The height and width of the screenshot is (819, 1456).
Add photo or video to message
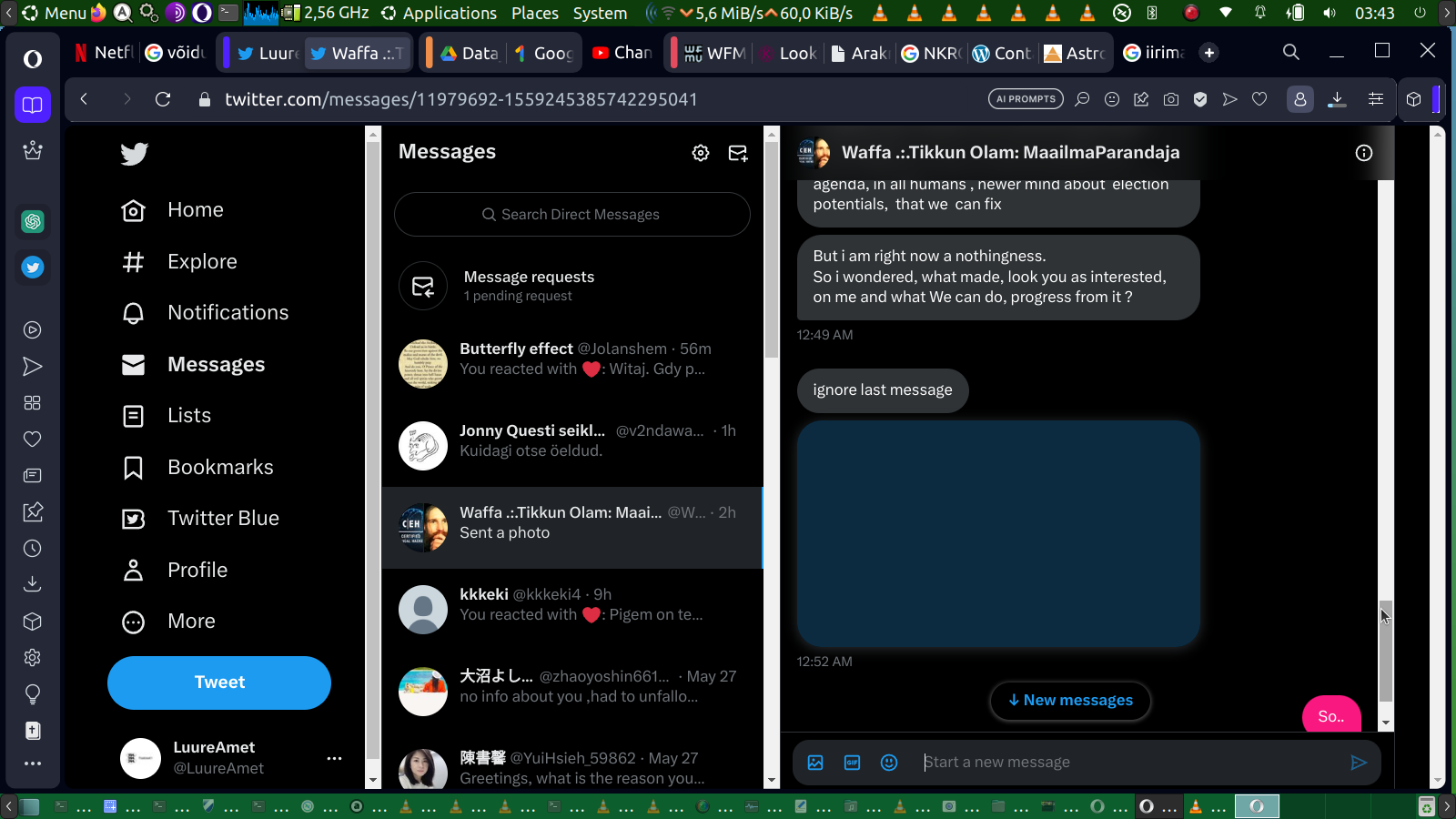815,763
